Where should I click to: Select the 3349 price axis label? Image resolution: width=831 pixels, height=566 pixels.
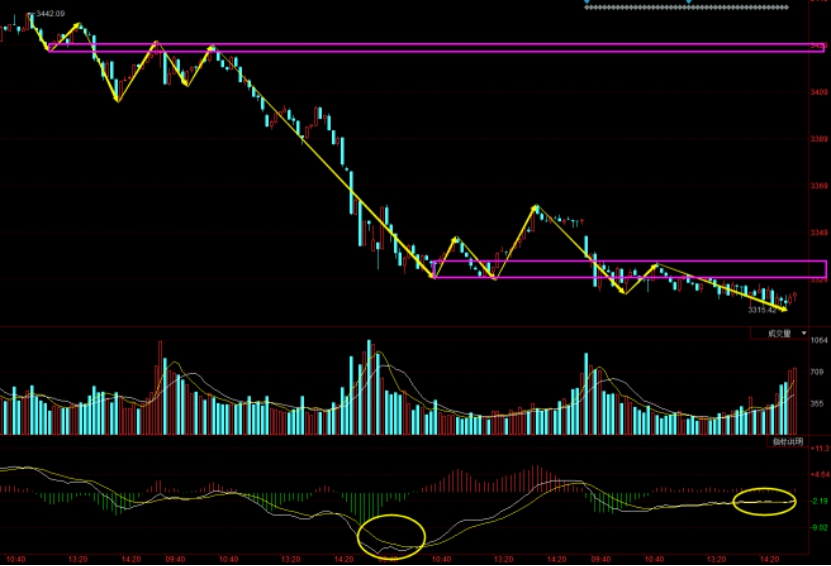pos(818,233)
